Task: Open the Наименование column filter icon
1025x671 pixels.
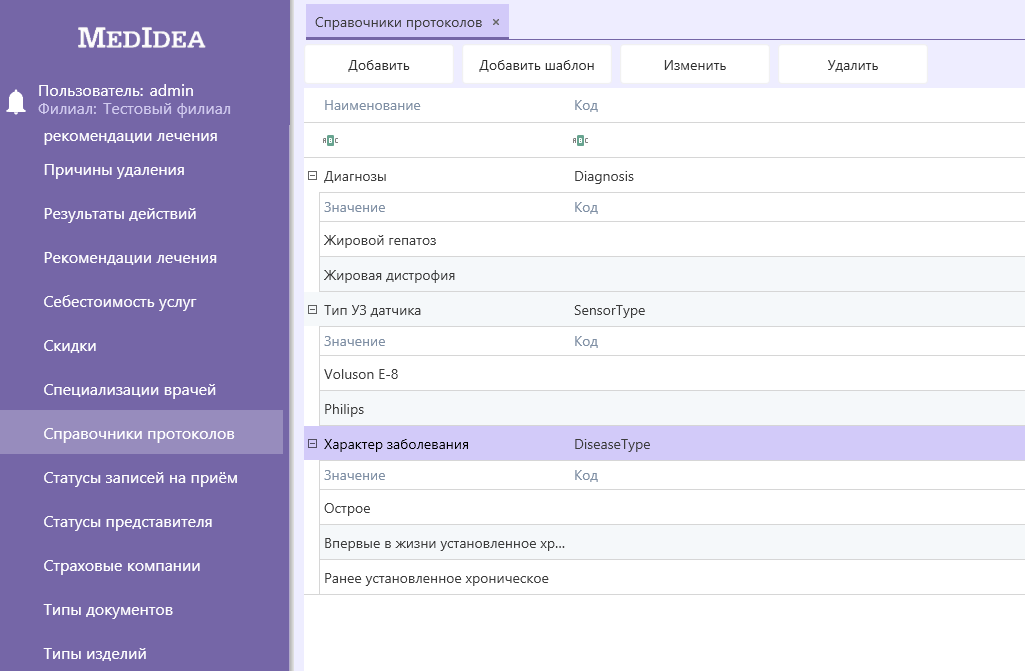Action: click(330, 140)
